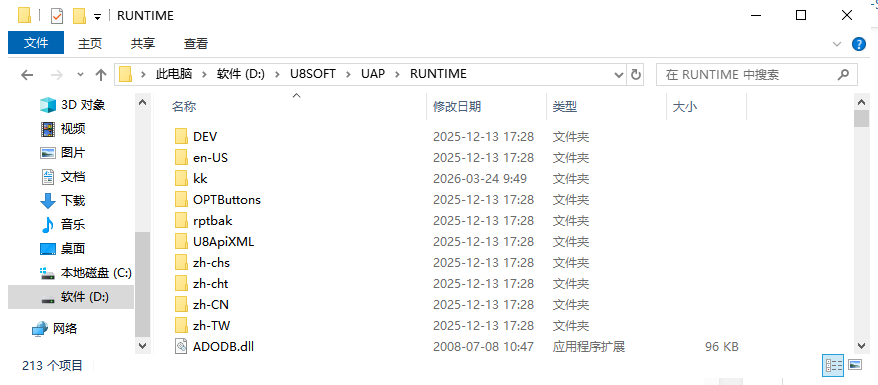The image size is (878, 385).
Task: Open the 主页 ribbon tab
Action: (90, 43)
